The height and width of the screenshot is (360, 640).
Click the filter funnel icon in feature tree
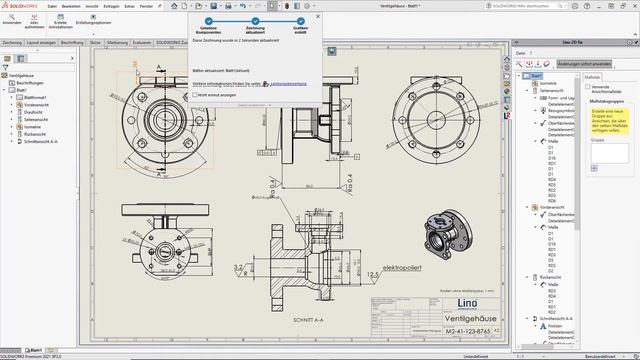coord(5,67)
